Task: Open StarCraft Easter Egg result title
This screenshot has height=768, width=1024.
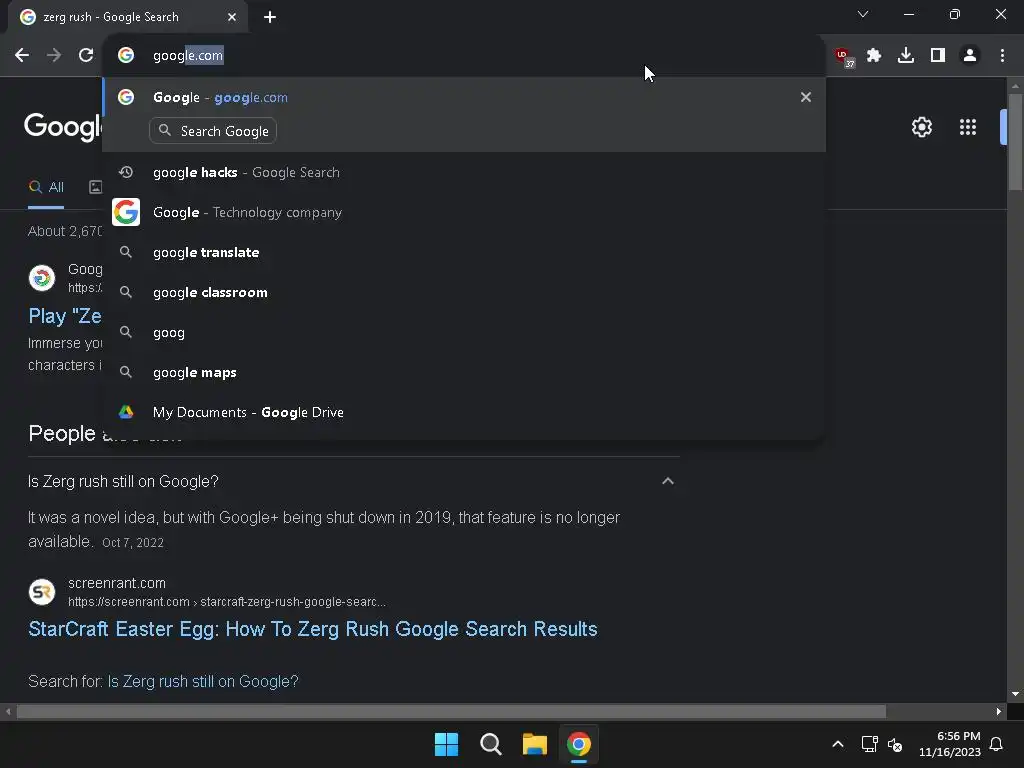Action: (313, 629)
